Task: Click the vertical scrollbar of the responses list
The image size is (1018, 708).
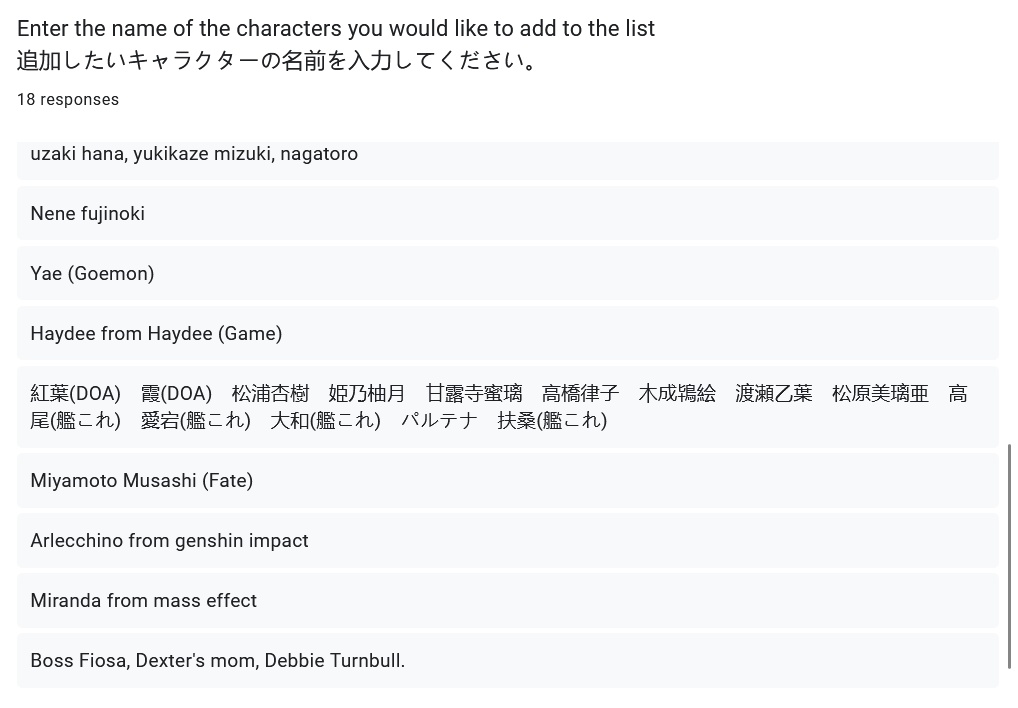Action: (x=1010, y=555)
